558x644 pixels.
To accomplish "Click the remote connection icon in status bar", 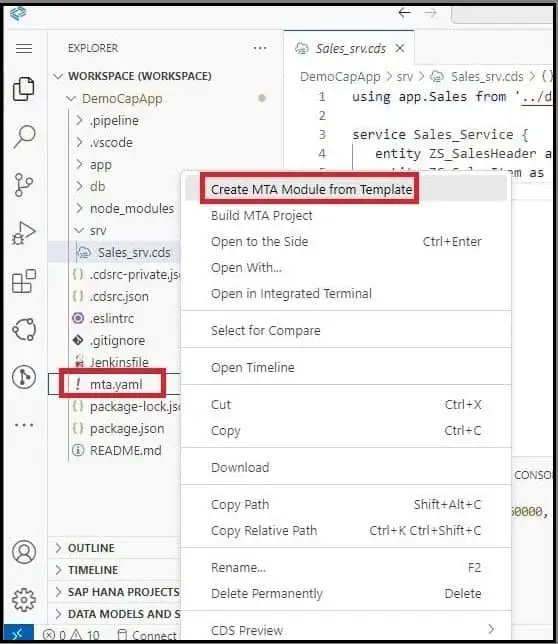I will pyautogui.click(x=18, y=634).
